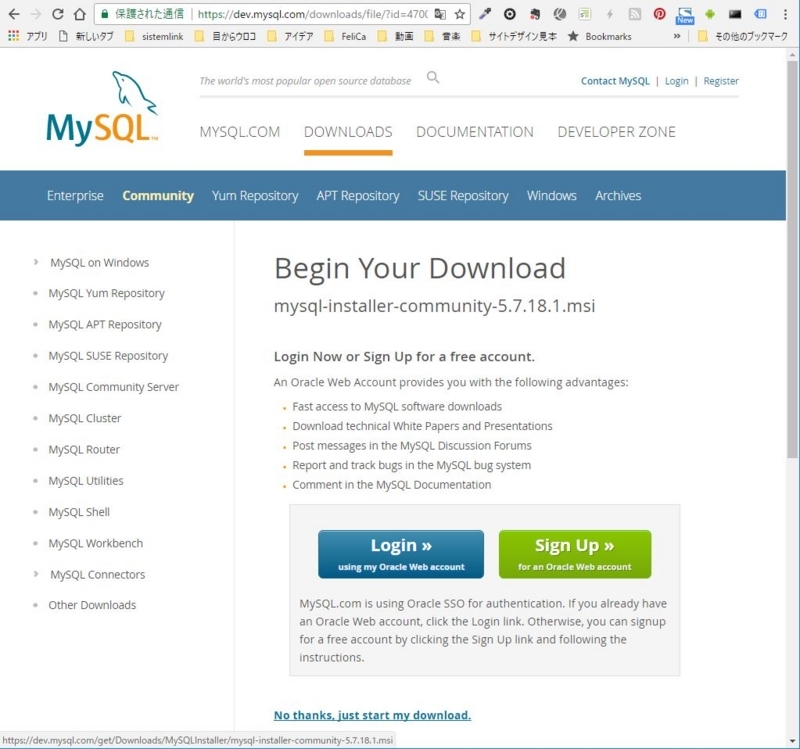The height and width of the screenshot is (749, 800).
Task: Click the address bar URL field
Action: (312, 14)
